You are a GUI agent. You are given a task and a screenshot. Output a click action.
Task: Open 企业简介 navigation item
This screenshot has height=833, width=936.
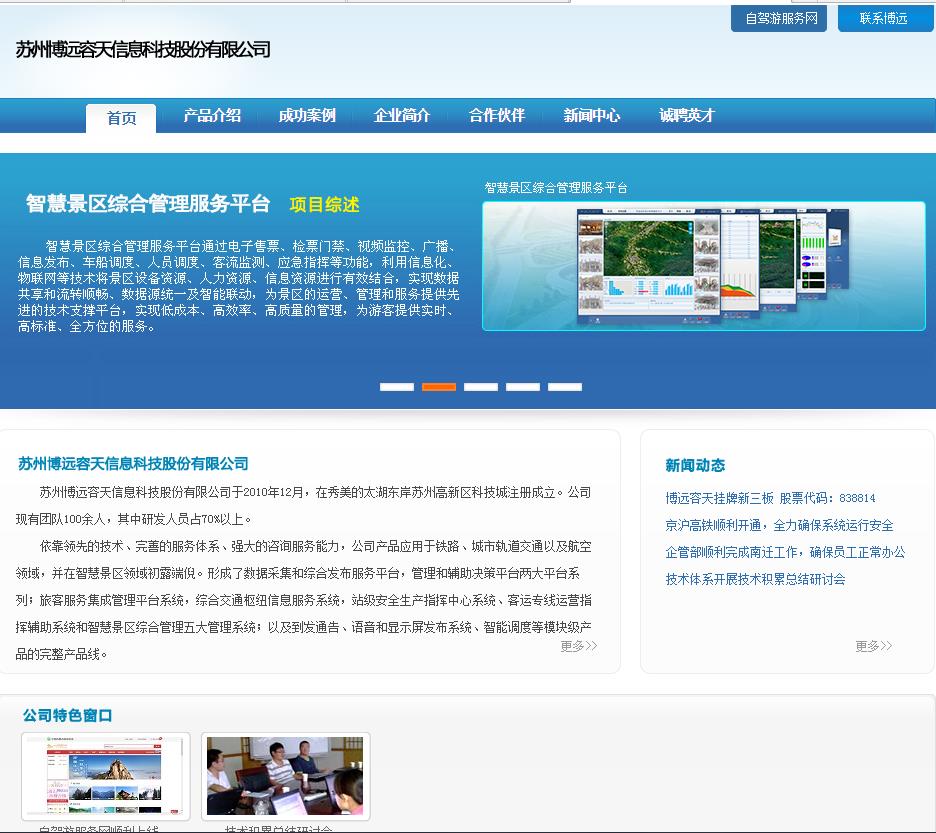(402, 115)
